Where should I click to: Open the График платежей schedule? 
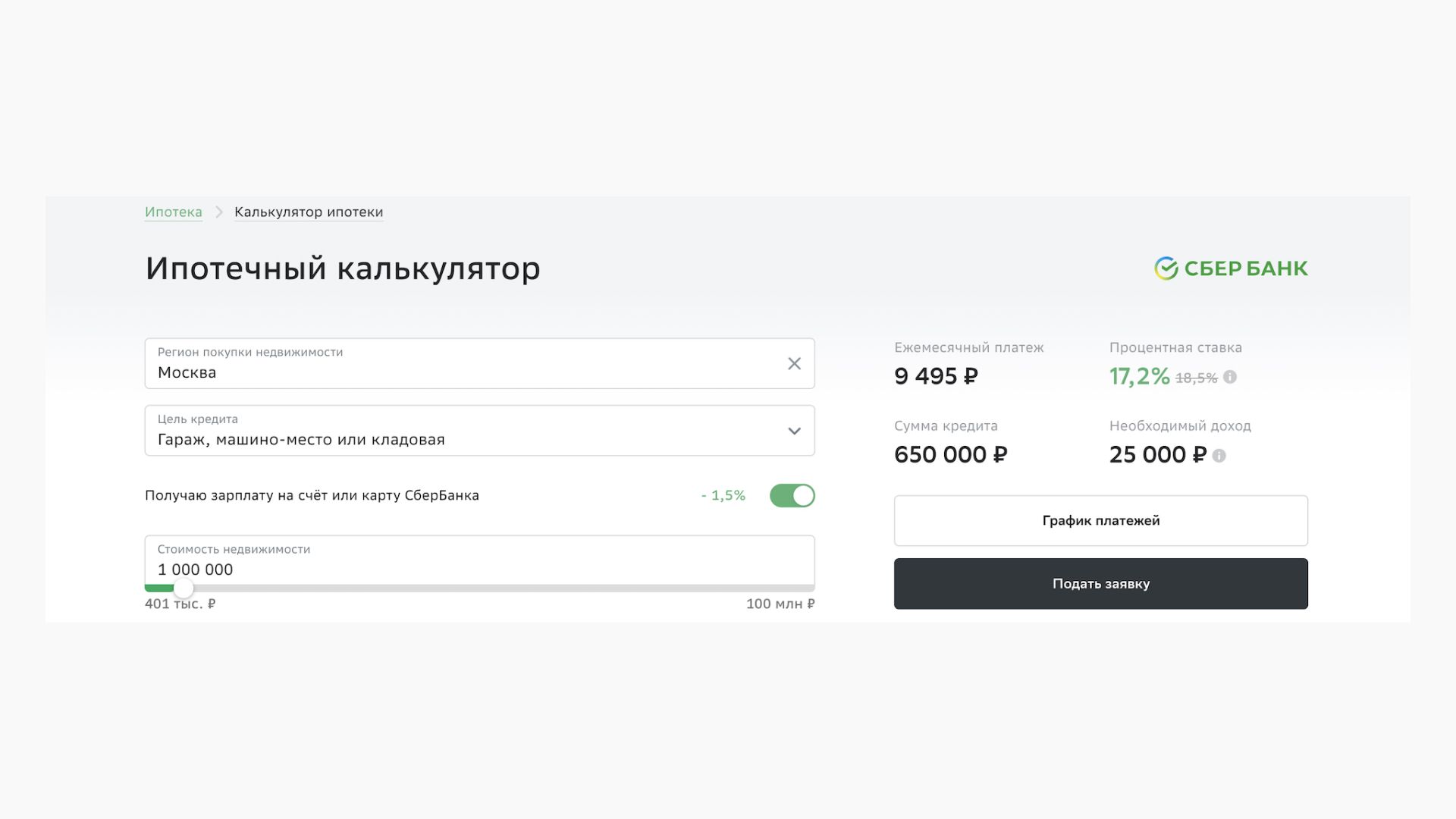pyautogui.click(x=1100, y=521)
